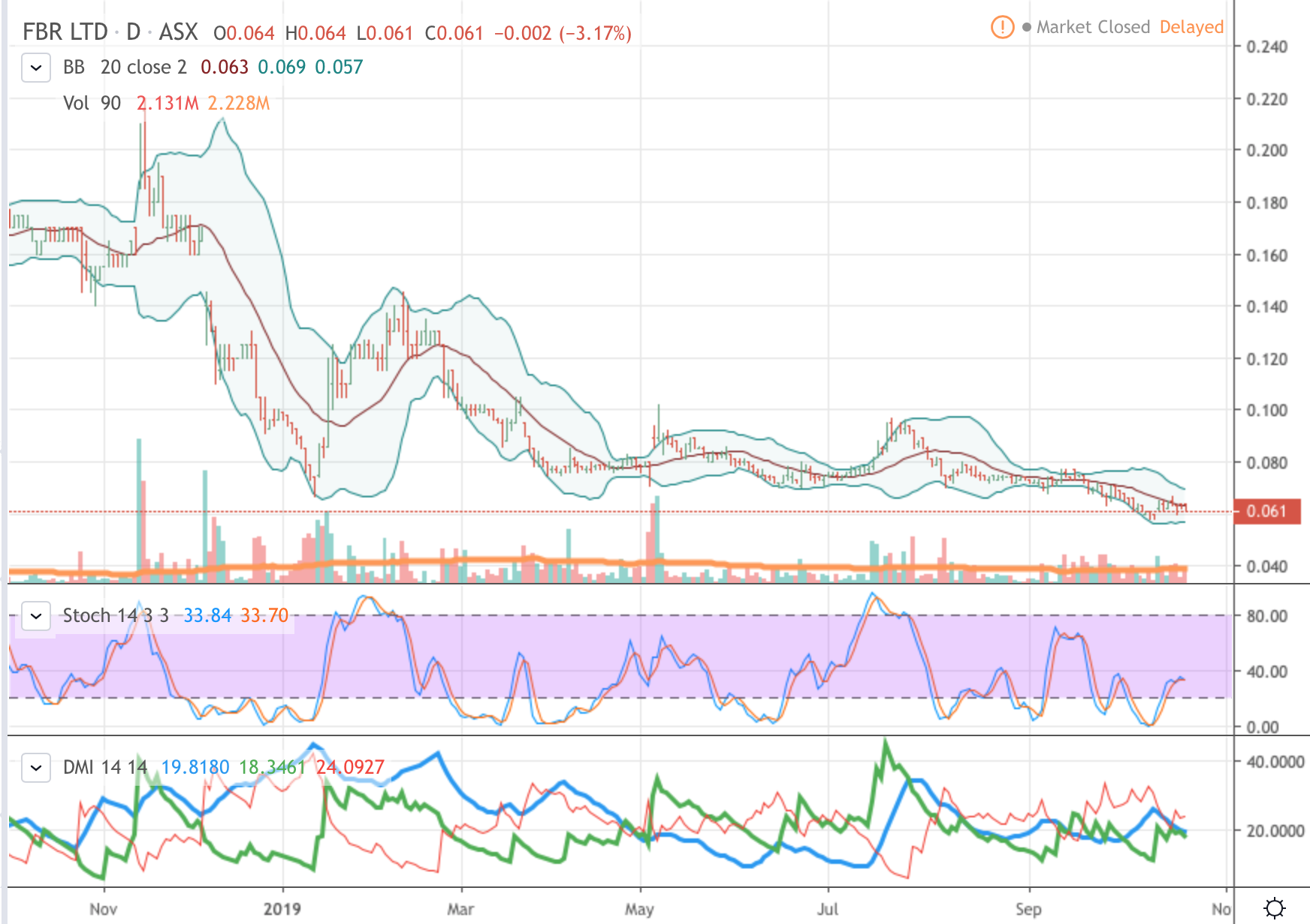Image resolution: width=1310 pixels, height=924 pixels.
Task: Click the price change -0.002 (-3.17%)
Action: [563, 33]
